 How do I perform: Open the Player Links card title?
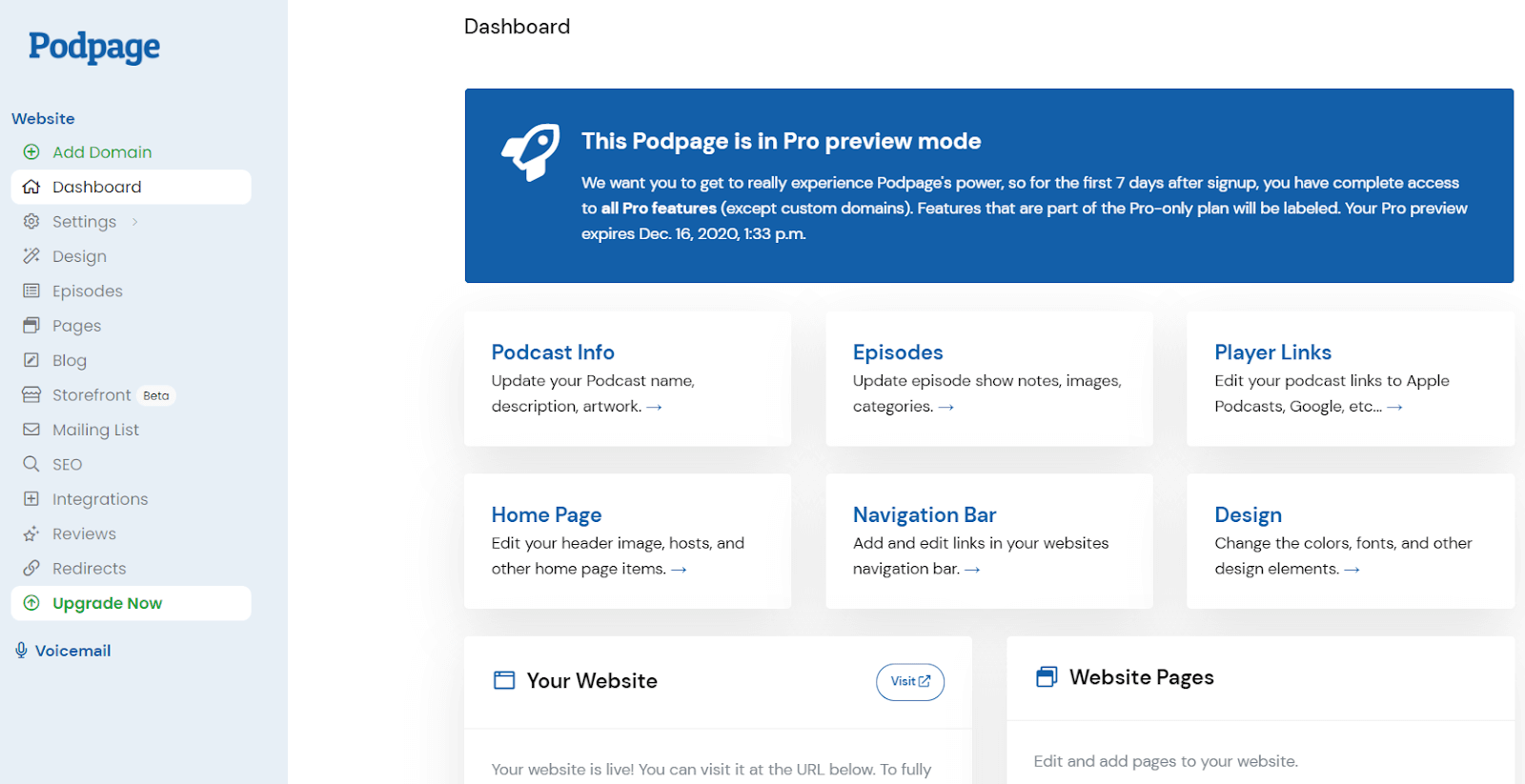coord(1272,352)
